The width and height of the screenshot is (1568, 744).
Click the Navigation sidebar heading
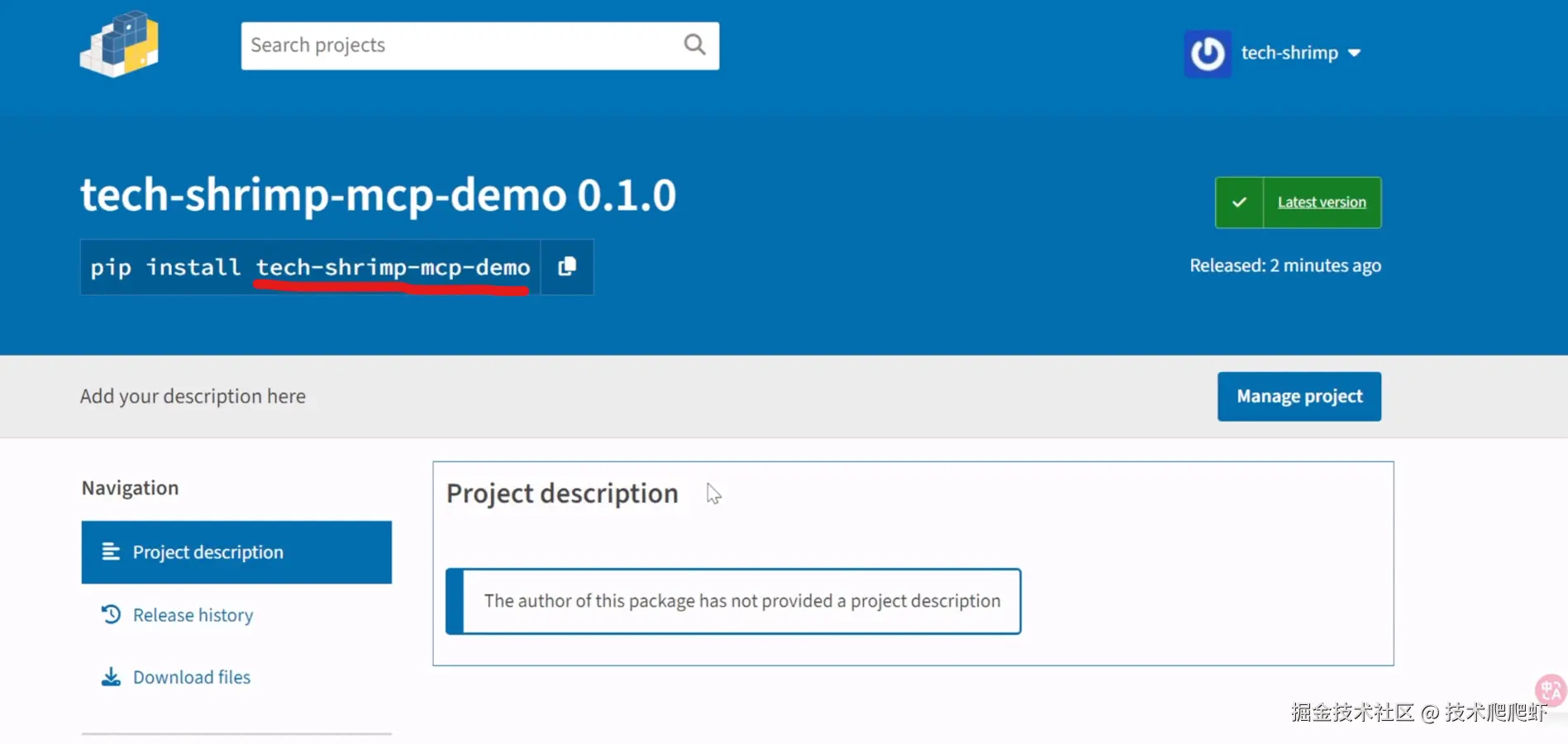tap(130, 488)
